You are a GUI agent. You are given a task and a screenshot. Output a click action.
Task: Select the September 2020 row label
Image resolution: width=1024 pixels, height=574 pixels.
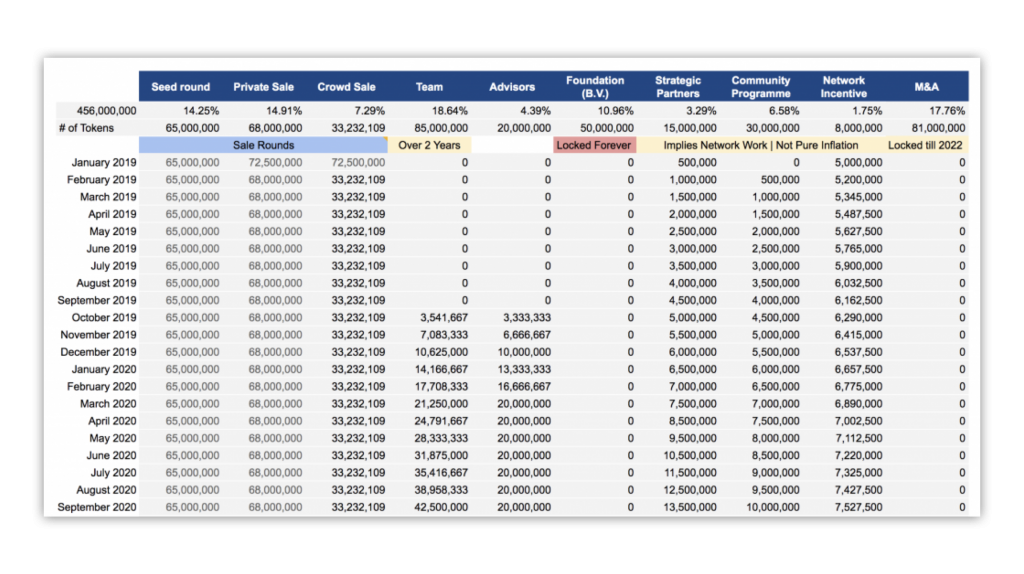point(97,507)
